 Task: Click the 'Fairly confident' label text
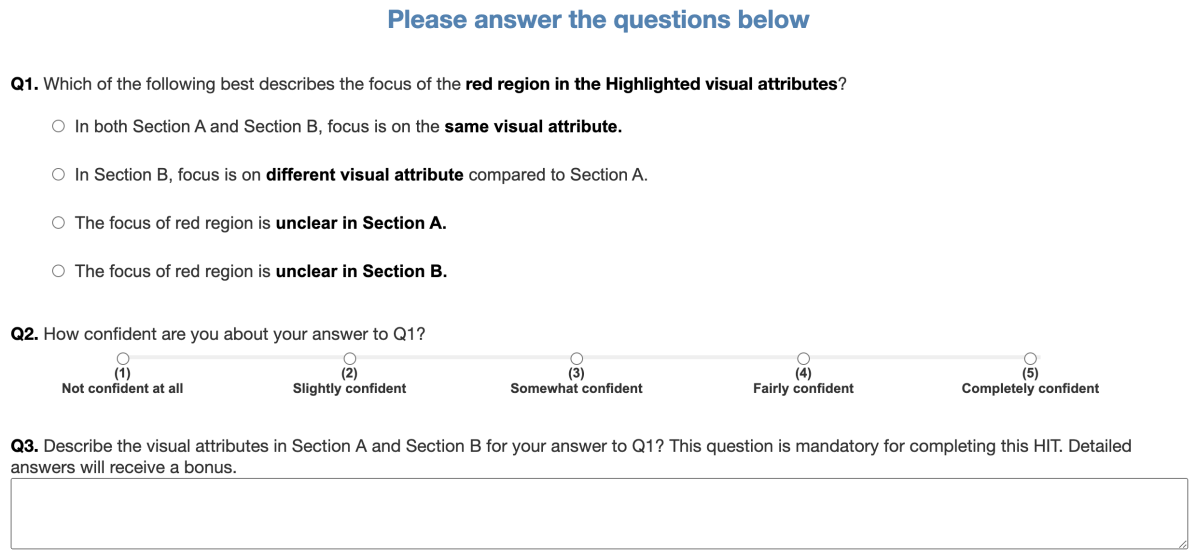[x=803, y=389]
